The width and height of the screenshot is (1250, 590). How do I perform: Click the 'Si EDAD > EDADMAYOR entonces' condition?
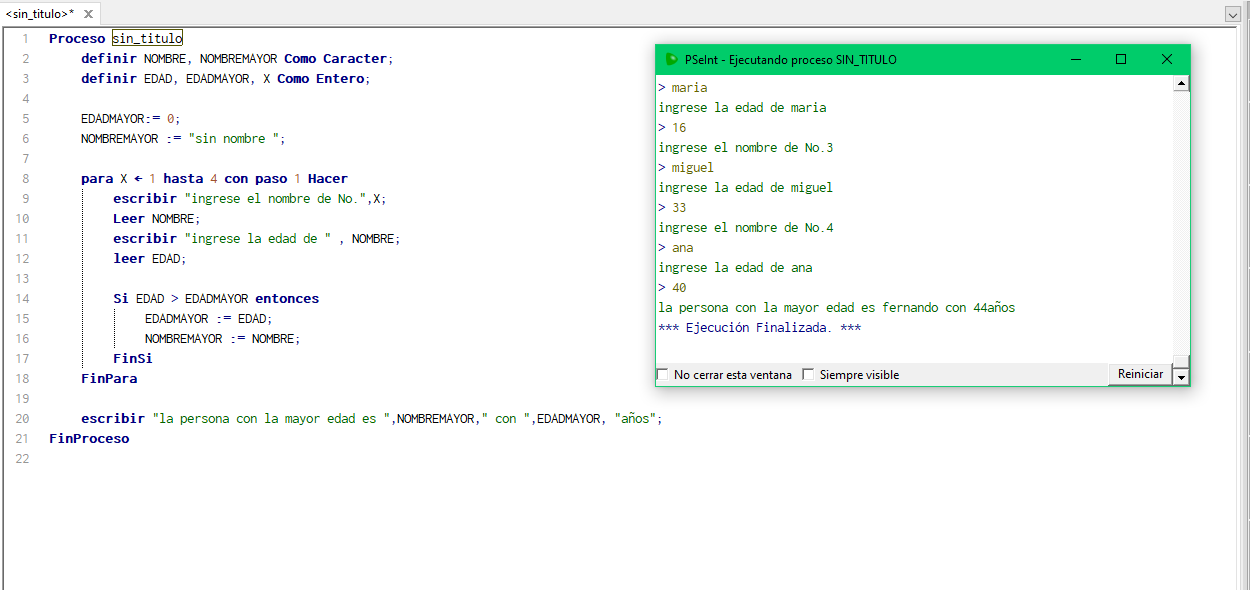216,298
